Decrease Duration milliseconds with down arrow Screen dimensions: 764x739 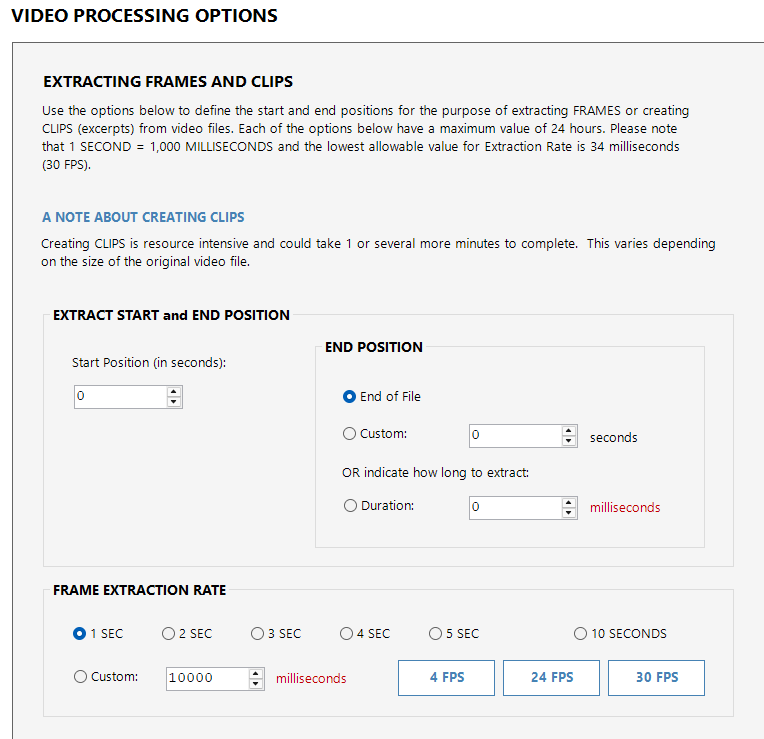(x=569, y=513)
